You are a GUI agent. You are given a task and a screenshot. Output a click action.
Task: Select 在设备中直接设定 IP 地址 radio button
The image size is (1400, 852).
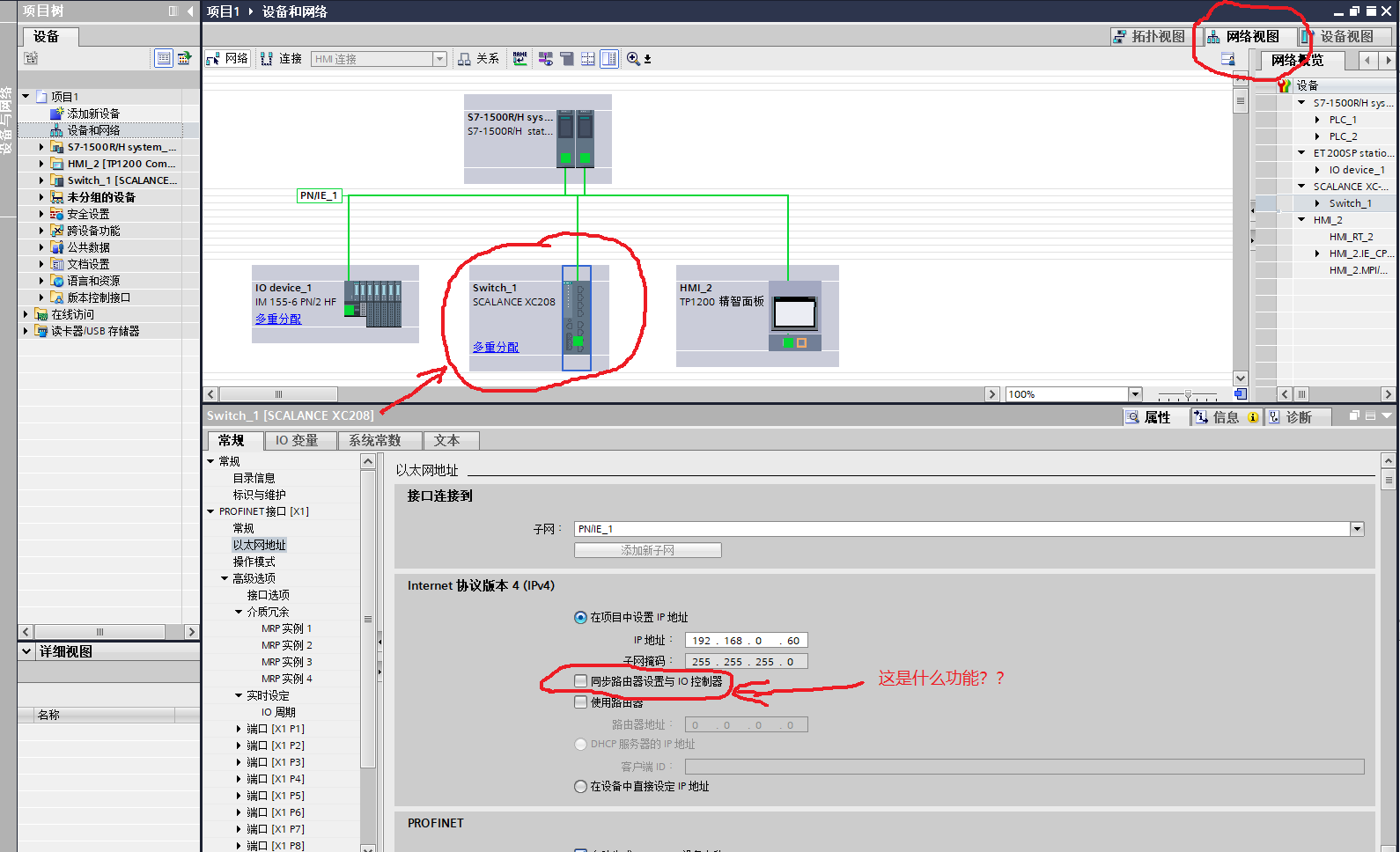581,787
